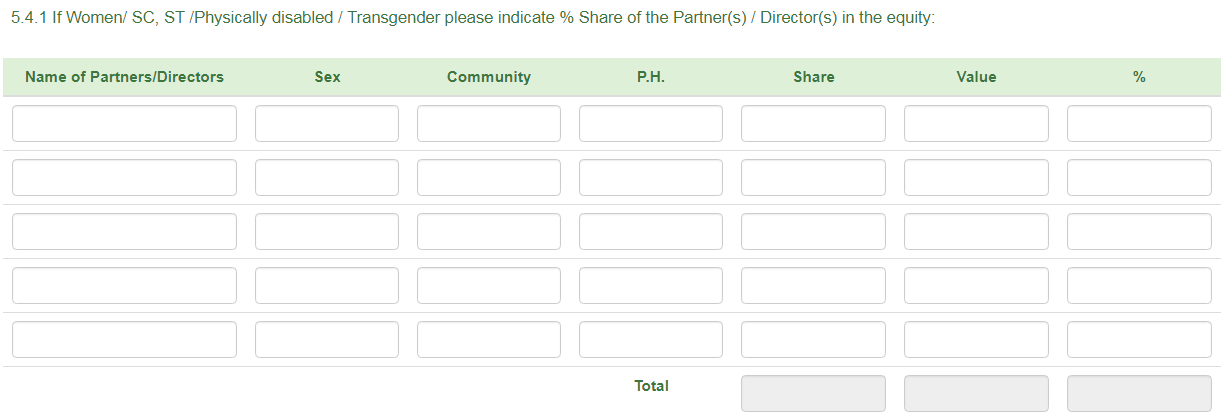Screen dimensions: 1232x419
Task: Click the Total Value field
Action: (976, 394)
